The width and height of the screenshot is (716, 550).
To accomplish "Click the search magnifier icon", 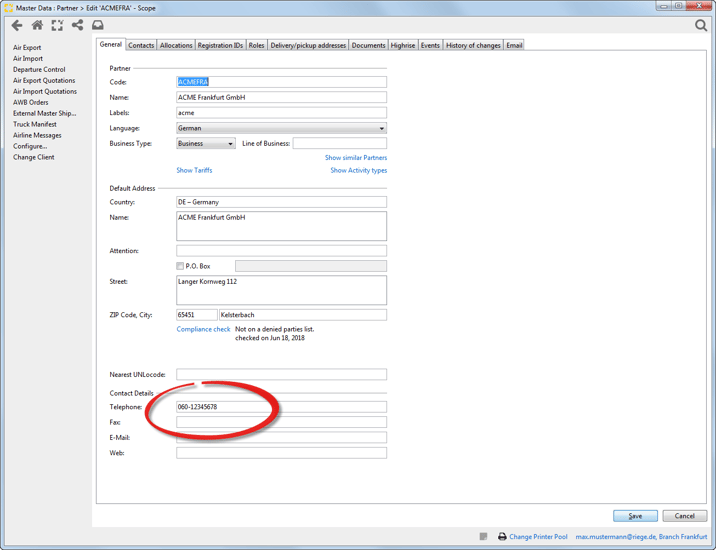I will click(x=700, y=25).
